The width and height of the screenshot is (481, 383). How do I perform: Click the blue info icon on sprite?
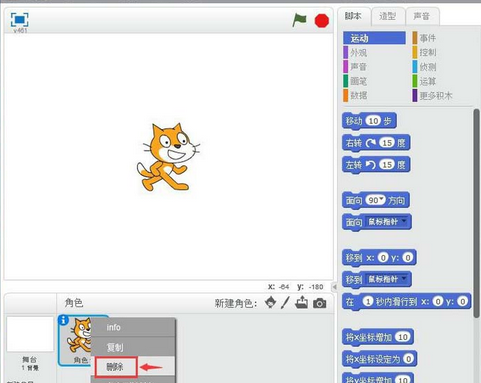[63, 320]
